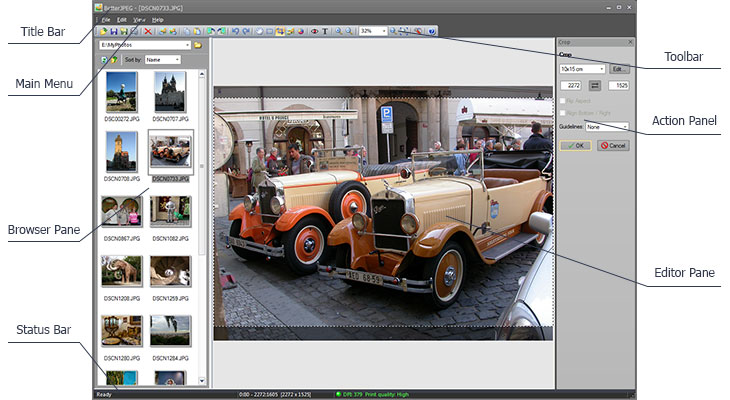
Task: Click the browser pane scroll-down arrow
Action: (202, 380)
